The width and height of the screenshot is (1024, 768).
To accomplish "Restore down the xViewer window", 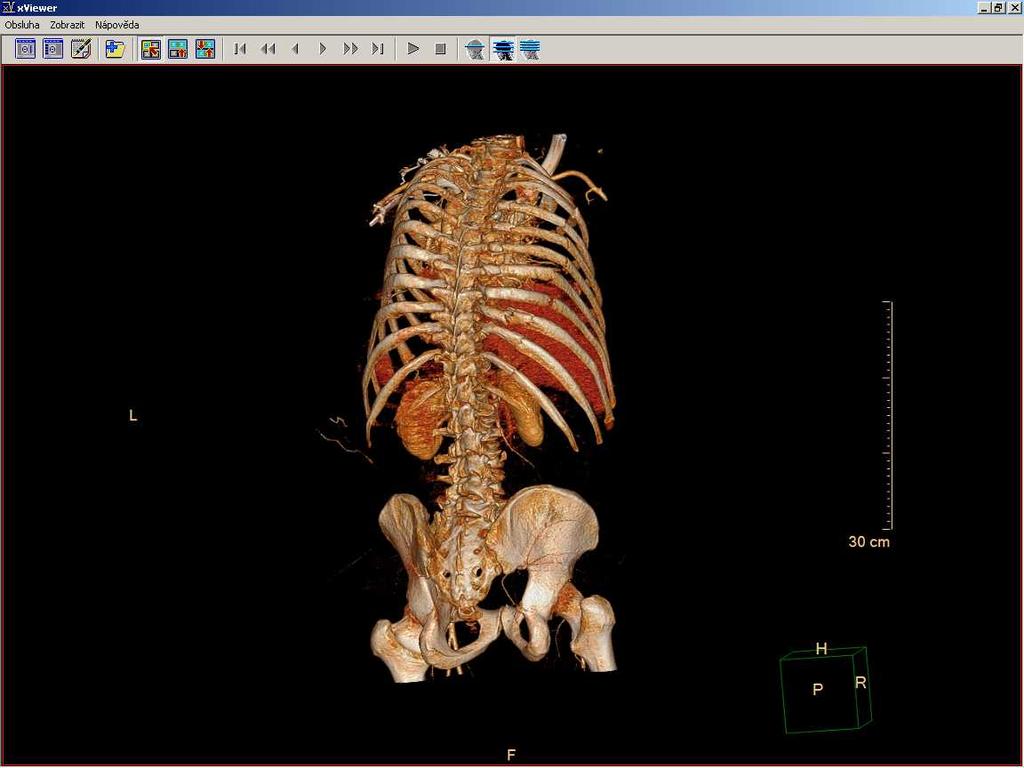I will [x=999, y=8].
